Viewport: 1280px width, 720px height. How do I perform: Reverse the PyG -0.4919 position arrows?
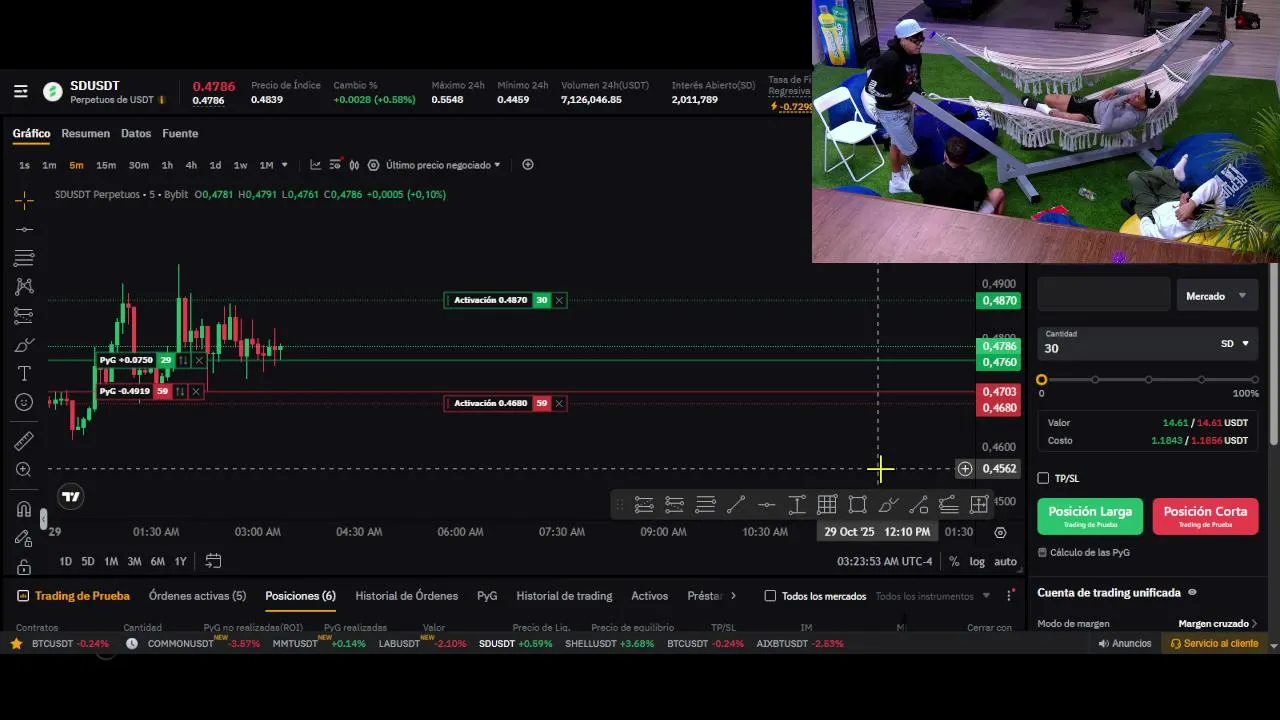181,391
